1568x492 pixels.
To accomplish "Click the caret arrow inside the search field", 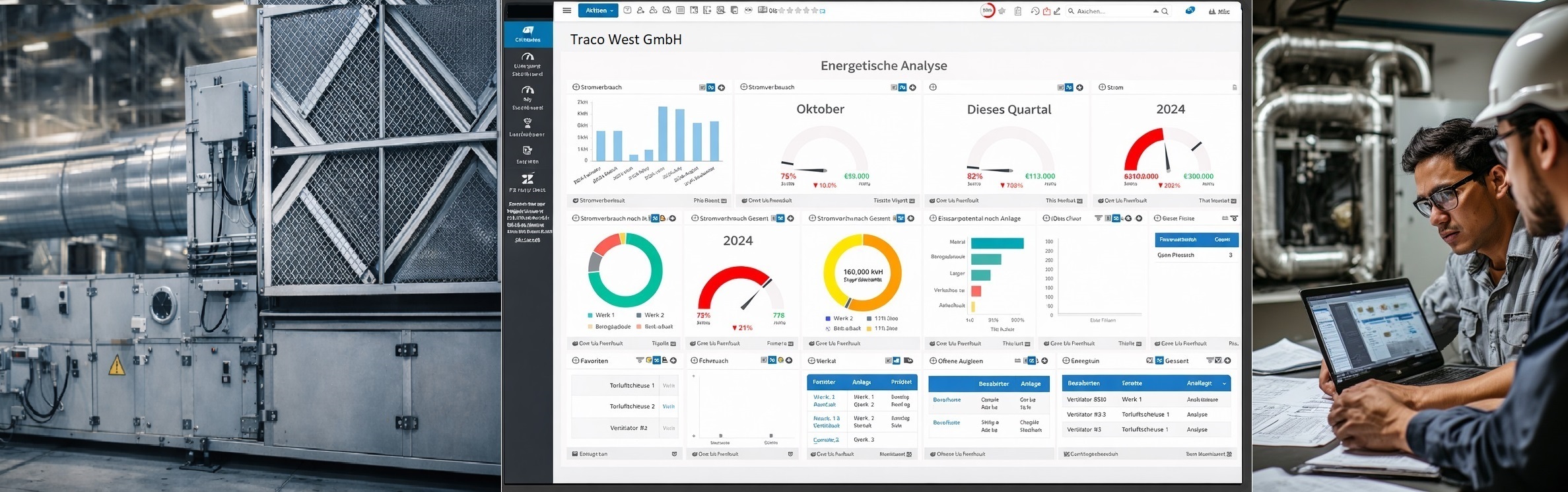I will click(1155, 11).
